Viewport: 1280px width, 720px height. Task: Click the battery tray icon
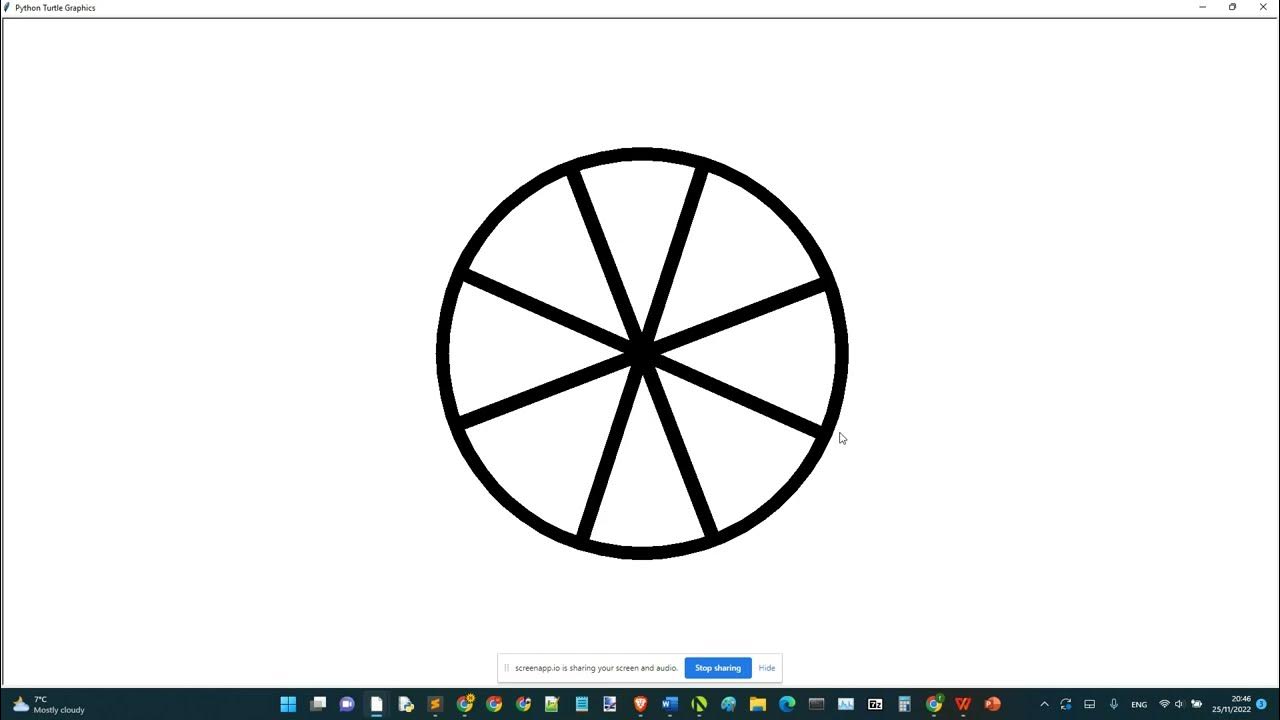tap(1196, 704)
